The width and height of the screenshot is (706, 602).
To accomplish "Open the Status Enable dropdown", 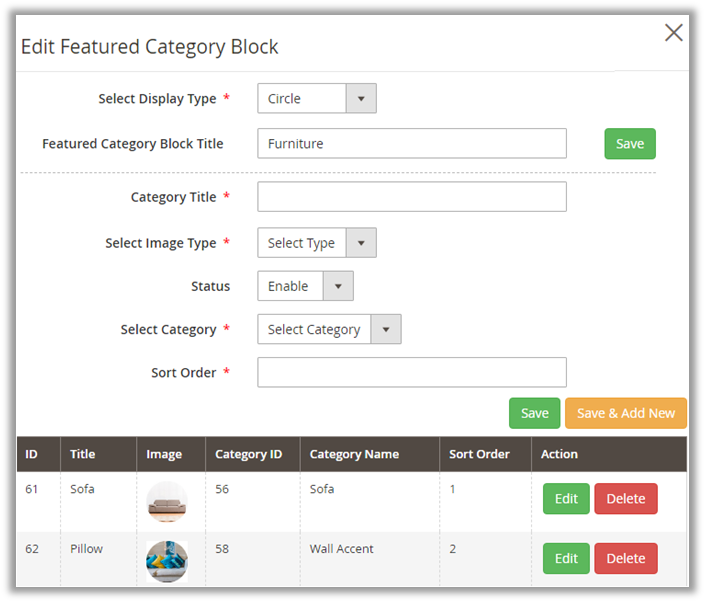I will pyautogui.click(x=305, y=286).
